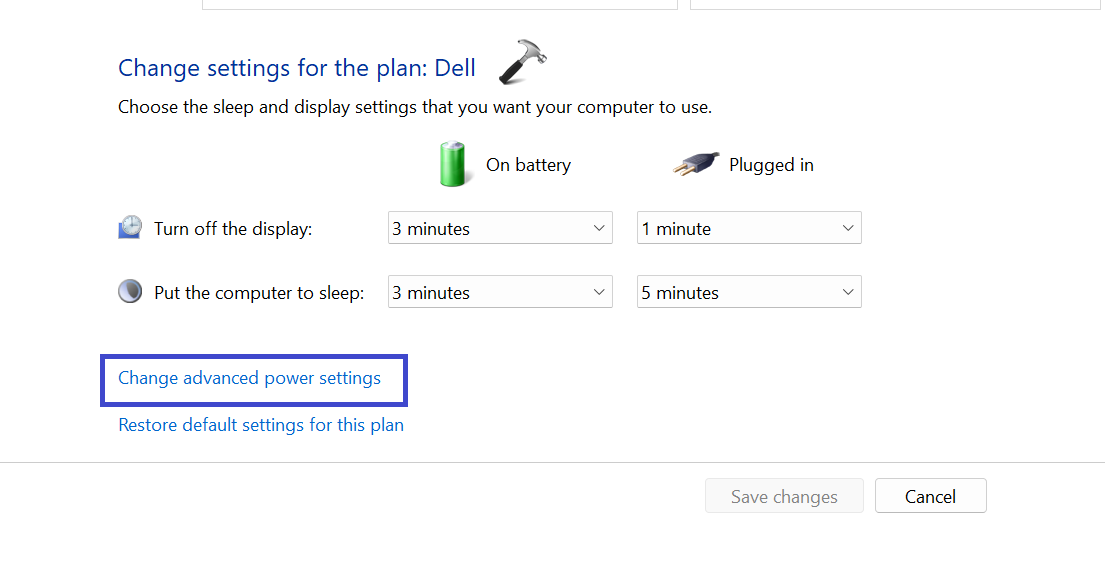Click the monitor icon beside Turn off the display

[x=130, y=228]
